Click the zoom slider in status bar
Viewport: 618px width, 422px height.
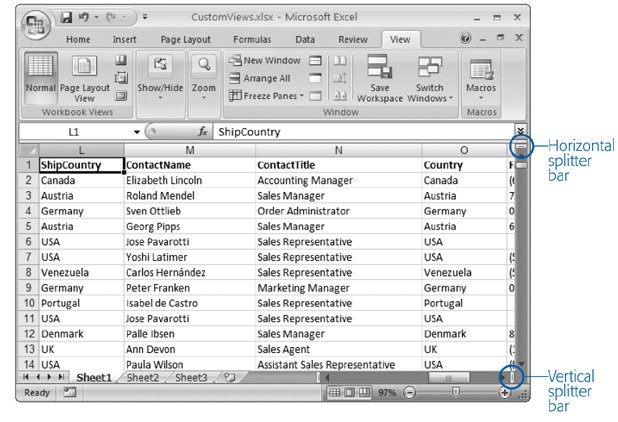coord(455,393)
